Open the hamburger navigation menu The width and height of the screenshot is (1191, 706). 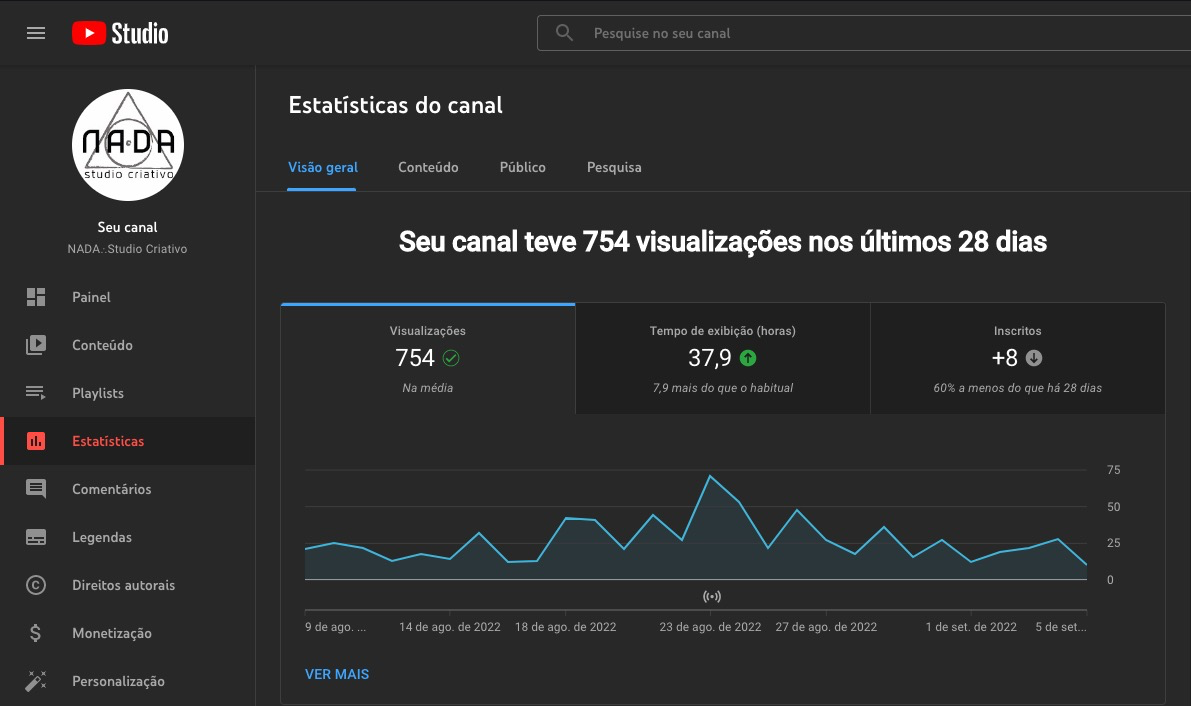(36, 33)
